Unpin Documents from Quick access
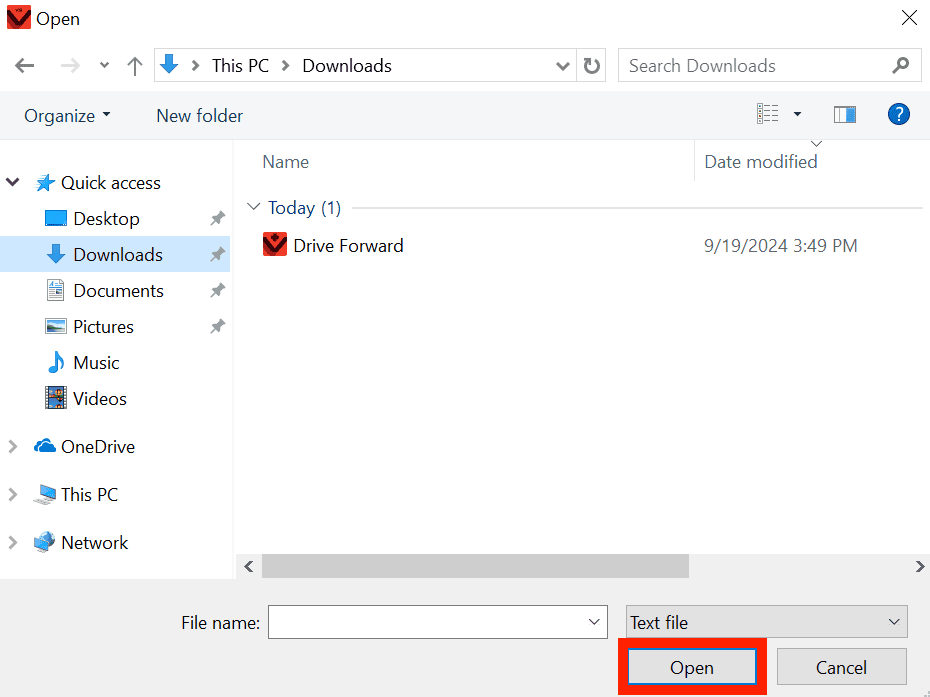930x697 pixels. (217, 290)
